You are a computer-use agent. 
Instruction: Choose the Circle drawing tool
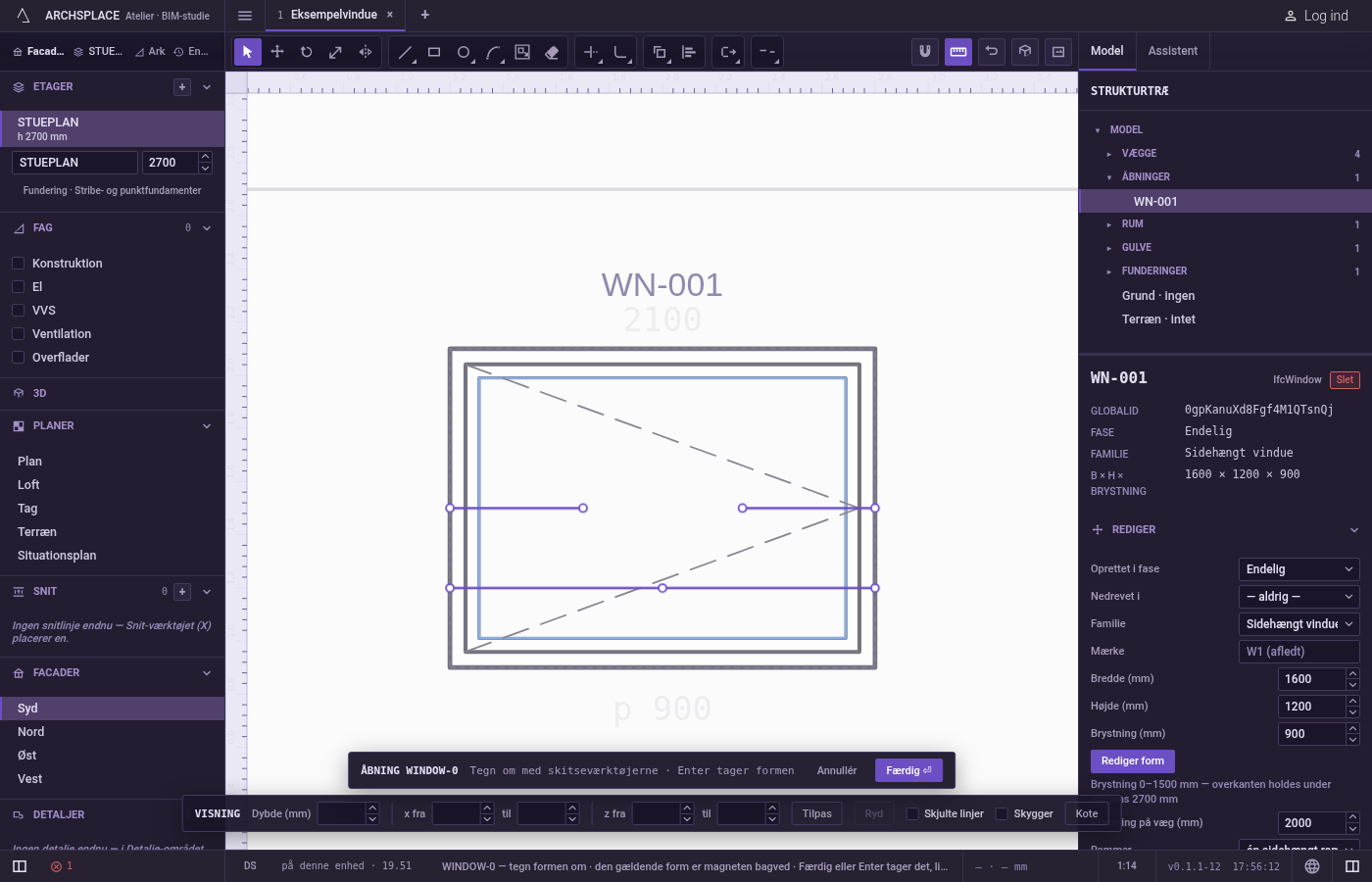(x=464, y=52)
